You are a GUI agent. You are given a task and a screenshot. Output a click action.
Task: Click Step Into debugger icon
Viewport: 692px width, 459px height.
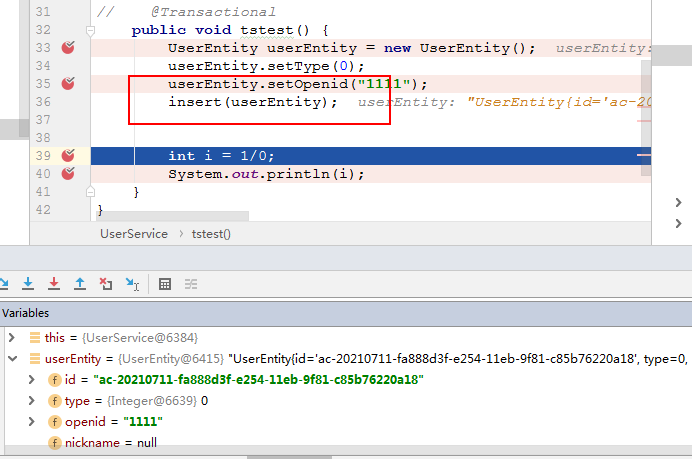(28, 284)
